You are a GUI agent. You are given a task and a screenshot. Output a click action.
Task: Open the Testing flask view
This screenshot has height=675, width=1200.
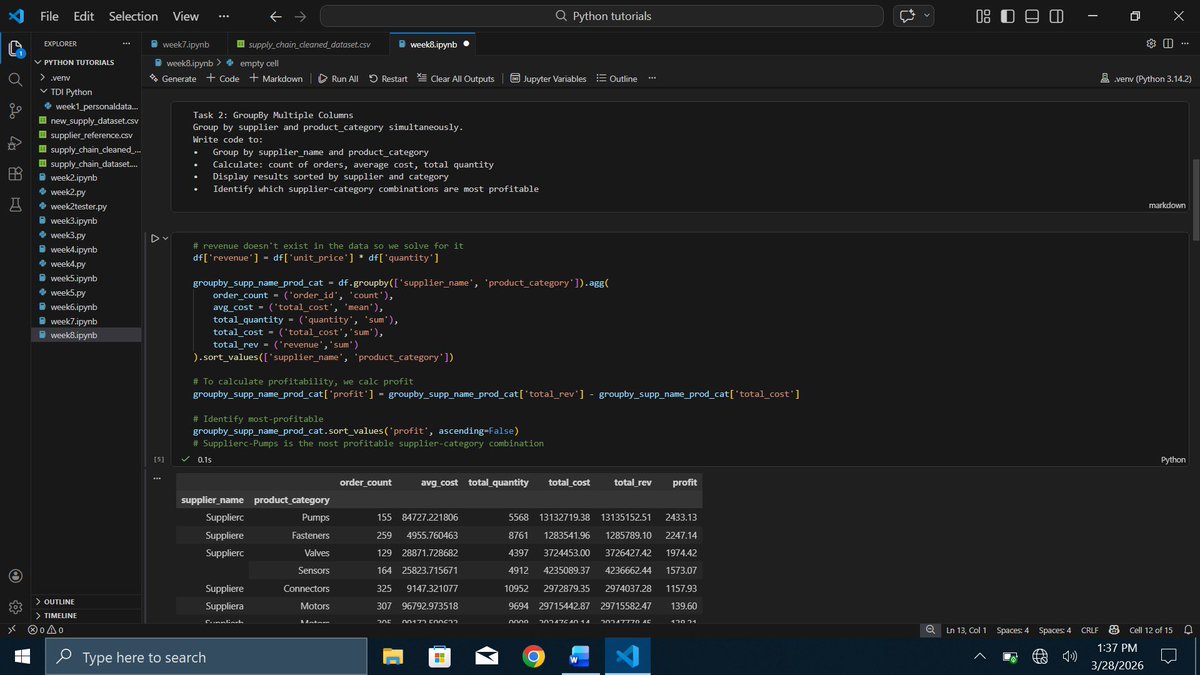click(15, 204)
